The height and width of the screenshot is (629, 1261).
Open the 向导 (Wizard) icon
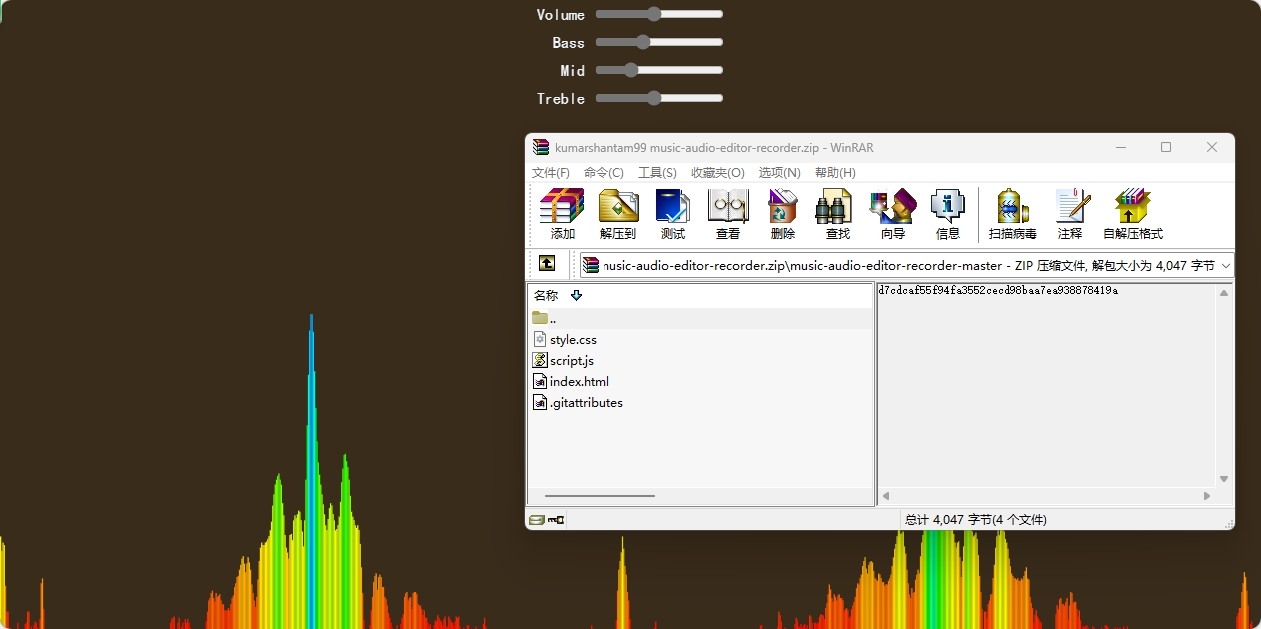(x=893, y=206)
